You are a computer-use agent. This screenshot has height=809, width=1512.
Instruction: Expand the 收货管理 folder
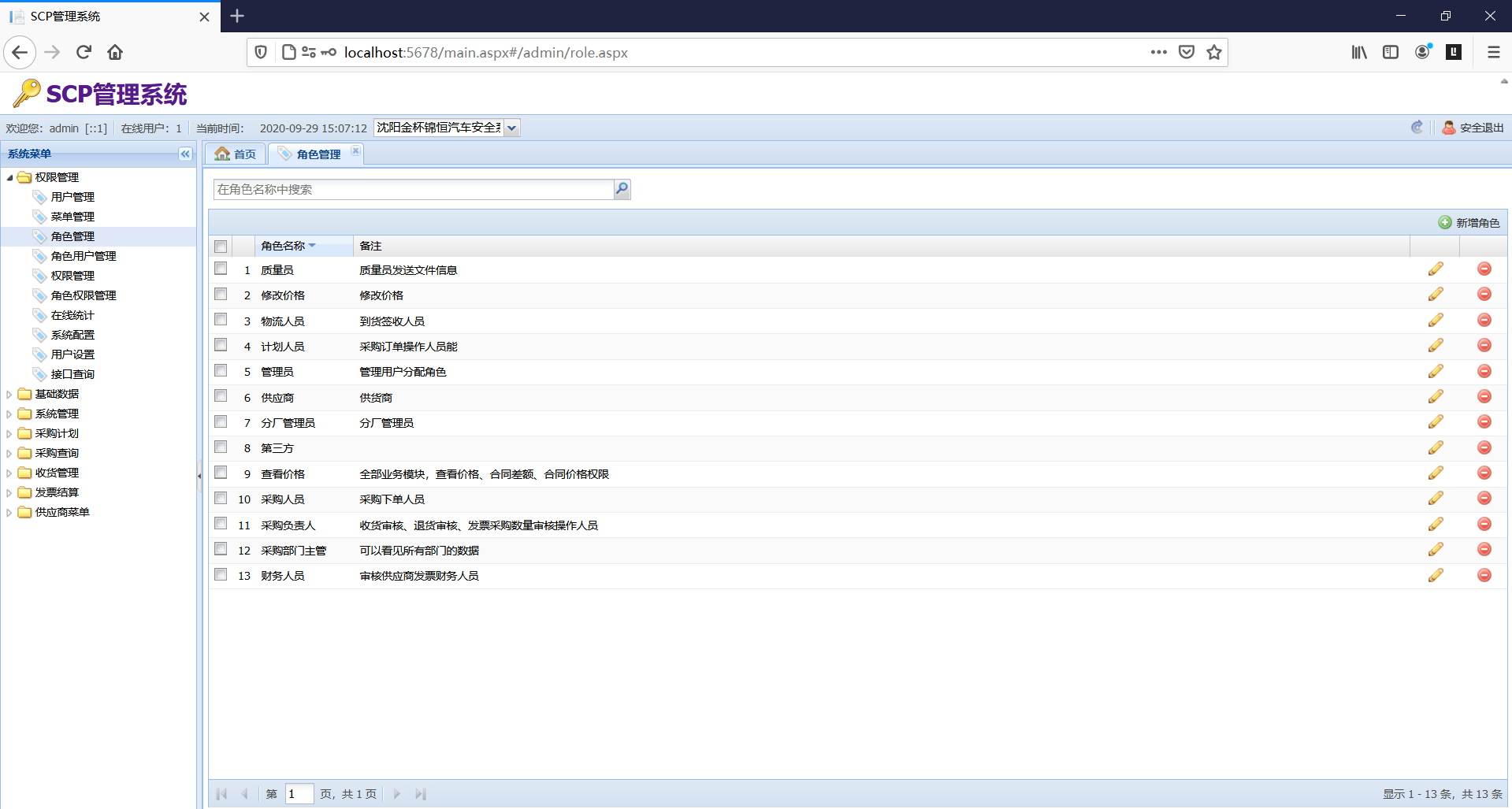[x=9, y=473]
